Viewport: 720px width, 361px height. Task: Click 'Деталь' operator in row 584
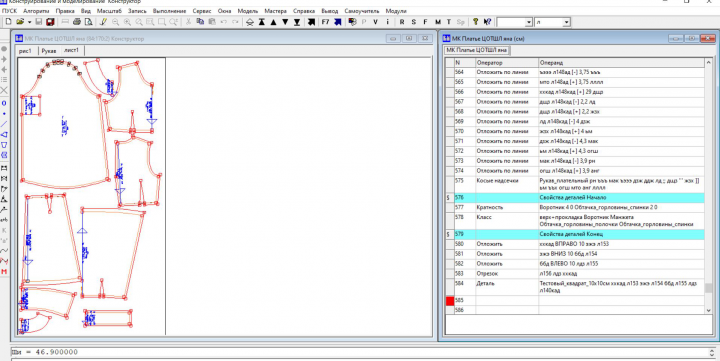(485, 283)
